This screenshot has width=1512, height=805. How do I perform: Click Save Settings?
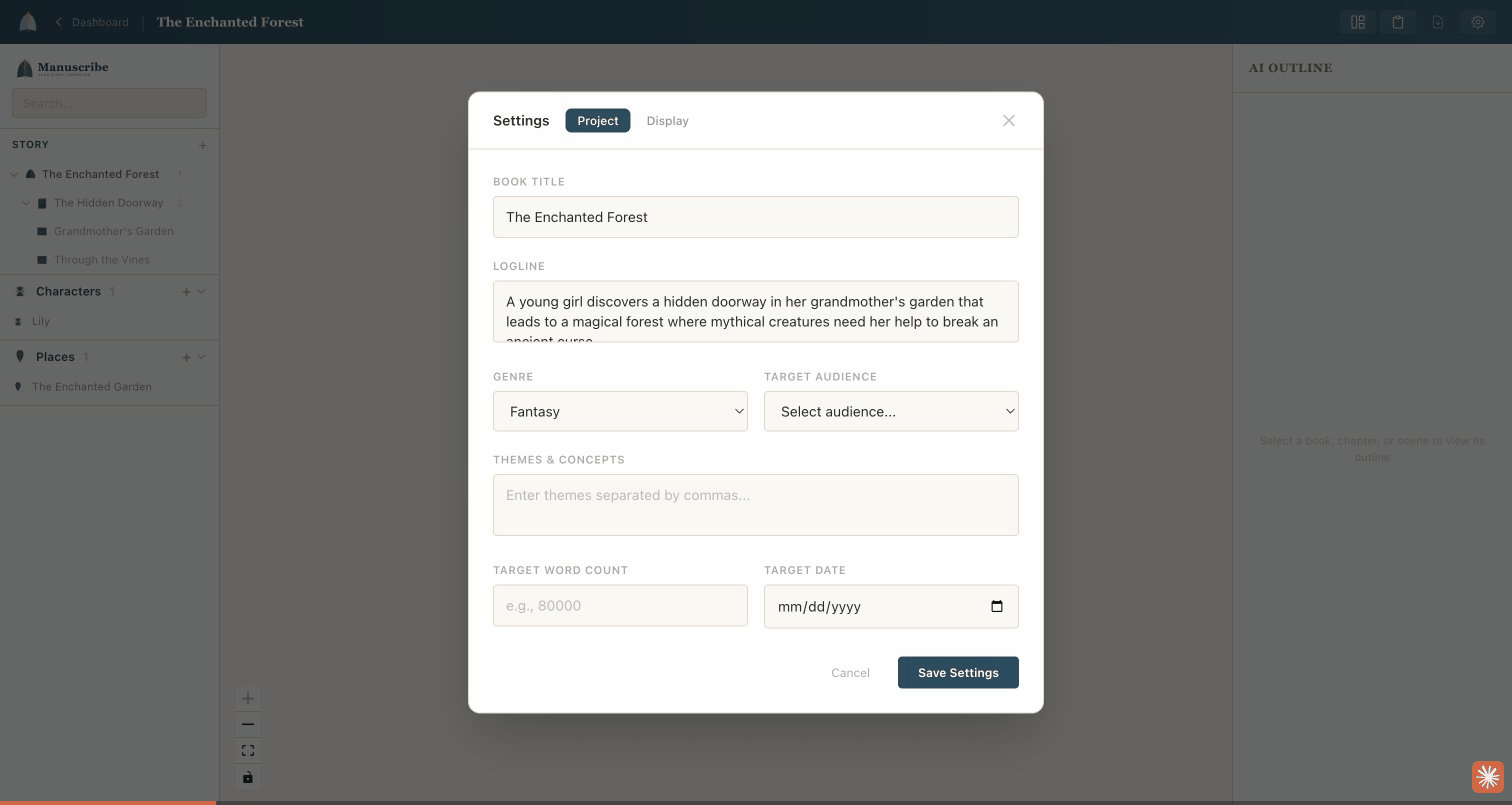[958, 672]
